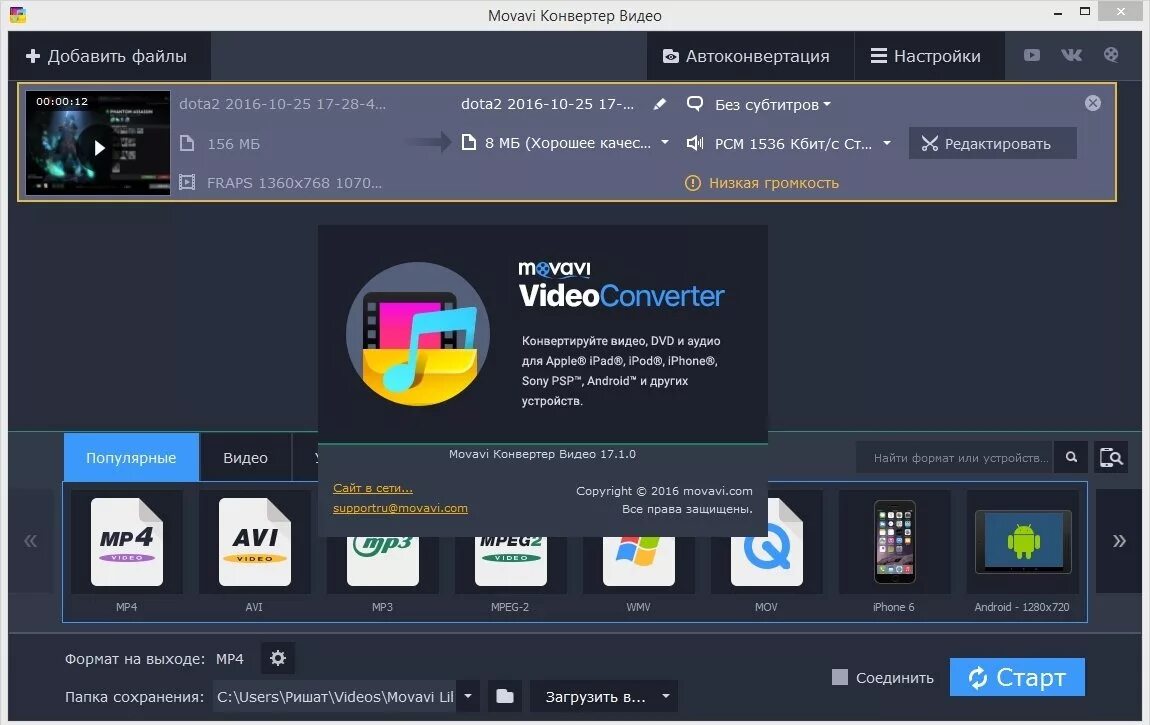This screenshot has height=725, width=1150.
Task: Open the output size quality dropdown
Action: tap(665, 143)
